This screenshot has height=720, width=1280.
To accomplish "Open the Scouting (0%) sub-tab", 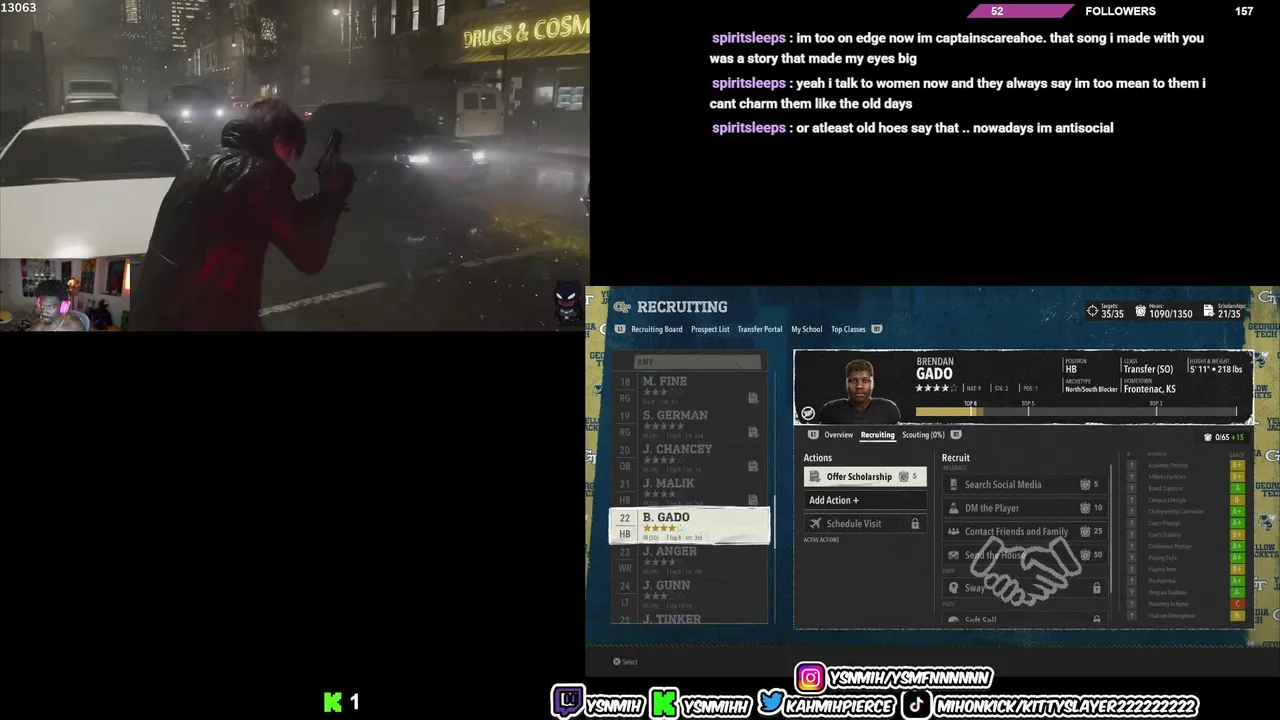I will 923,435.
